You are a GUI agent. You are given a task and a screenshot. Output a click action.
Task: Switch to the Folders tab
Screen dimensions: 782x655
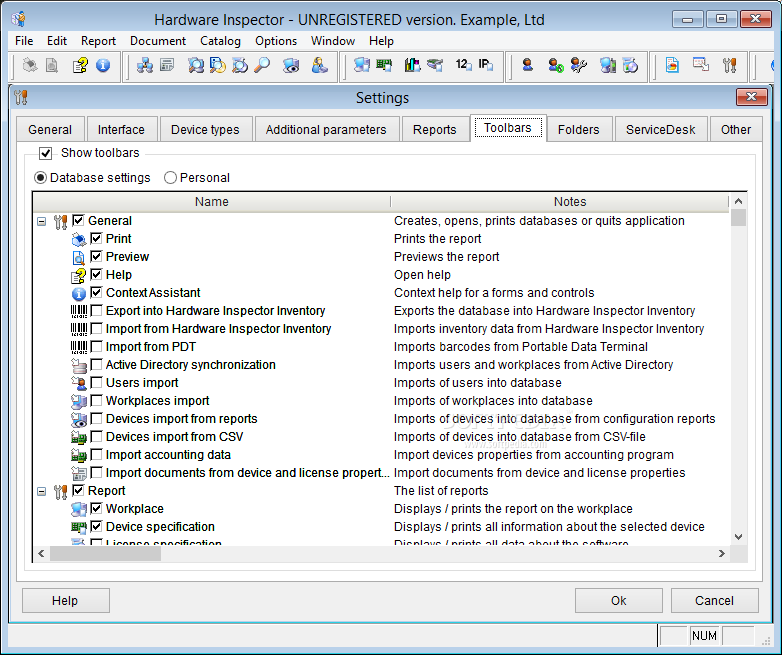(579, 130)
